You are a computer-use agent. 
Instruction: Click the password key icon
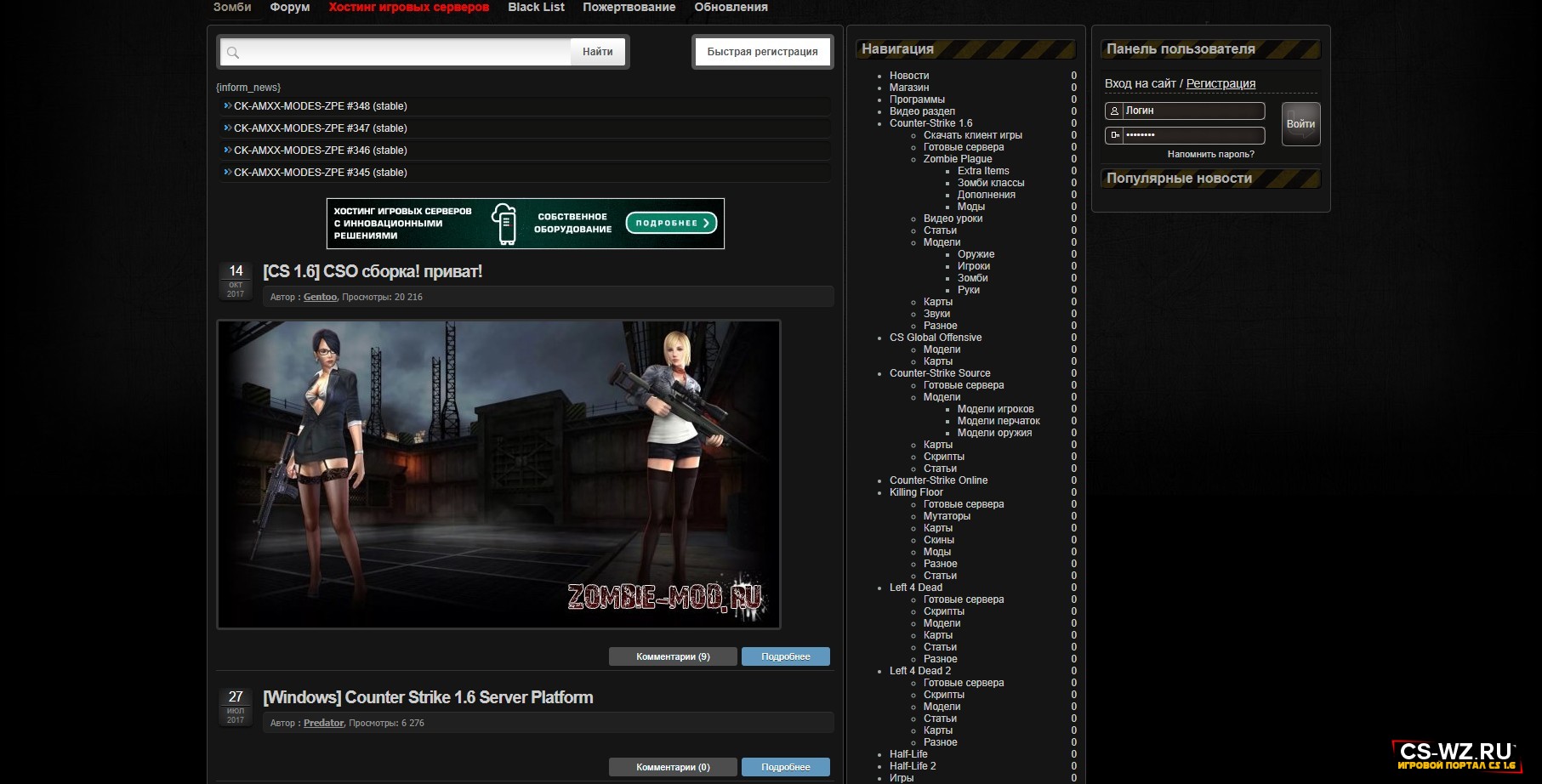click(x=1114, y=134)
